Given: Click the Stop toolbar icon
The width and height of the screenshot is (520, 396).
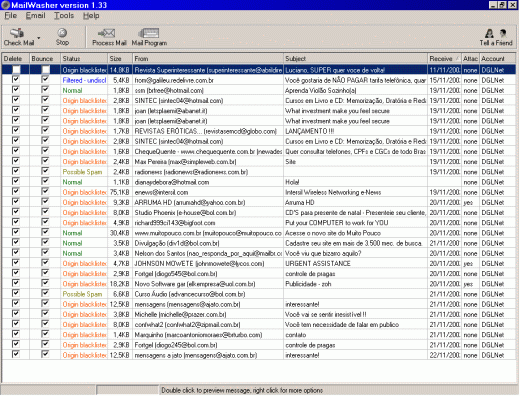Looking at the screenshot, I should 62,37.
